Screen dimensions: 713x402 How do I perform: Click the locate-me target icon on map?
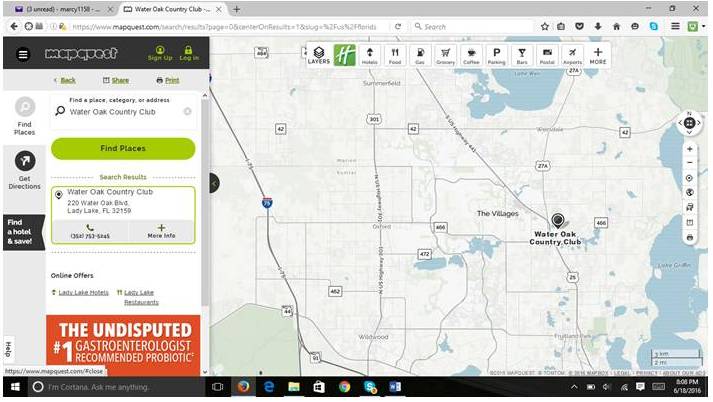(690, 178)
